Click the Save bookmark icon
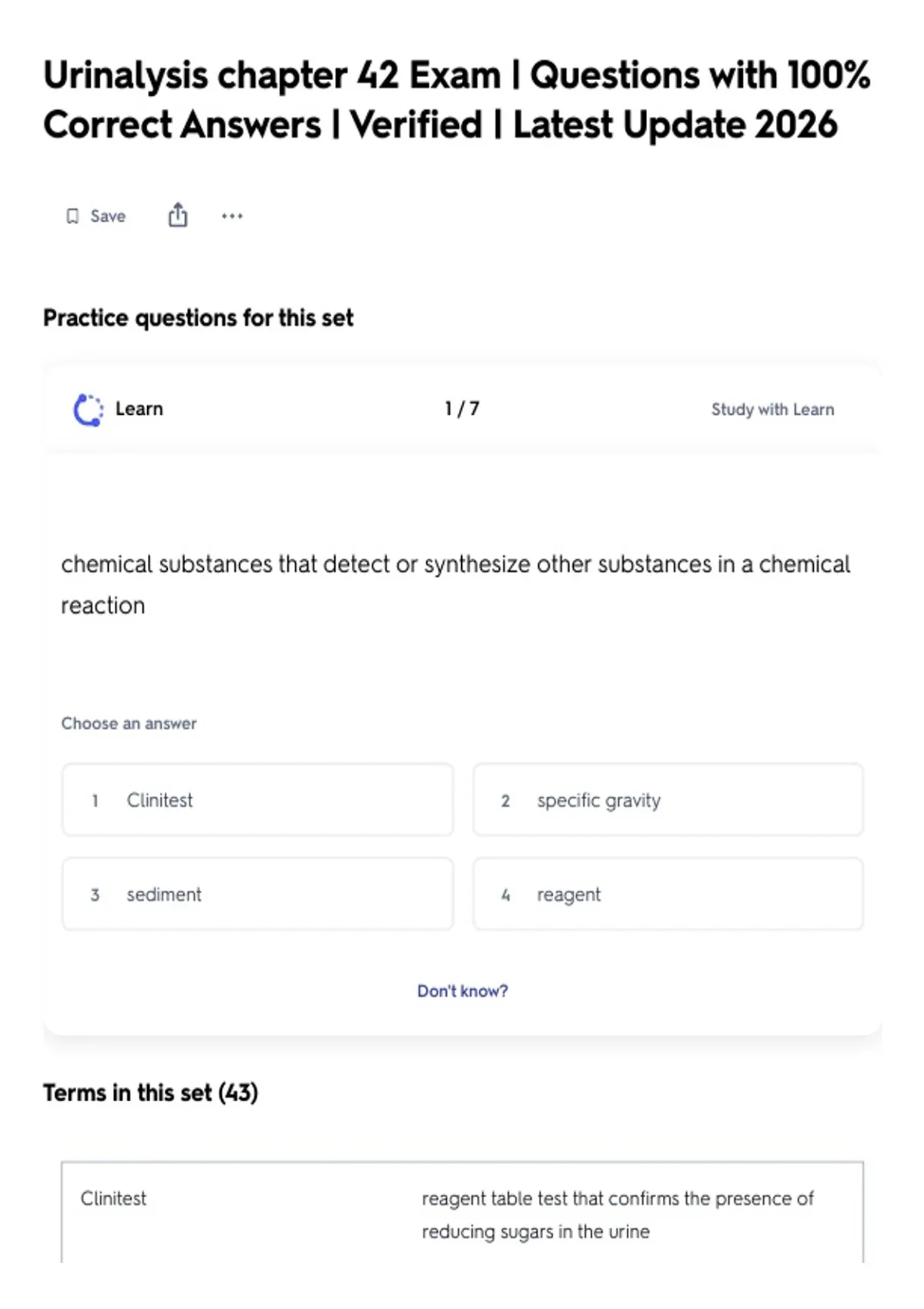924x1309 pixels. [x=72, y=216]
